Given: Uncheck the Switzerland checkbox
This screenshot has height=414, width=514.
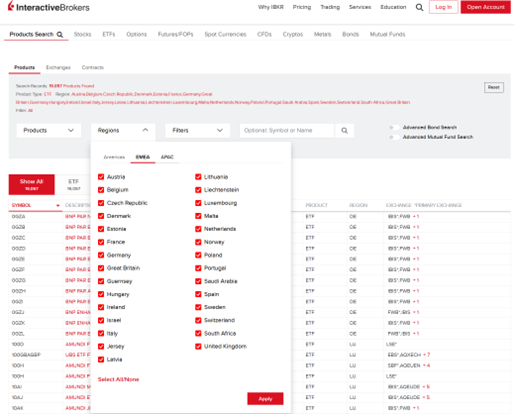Looking at the screenshot, I should 198,320.
